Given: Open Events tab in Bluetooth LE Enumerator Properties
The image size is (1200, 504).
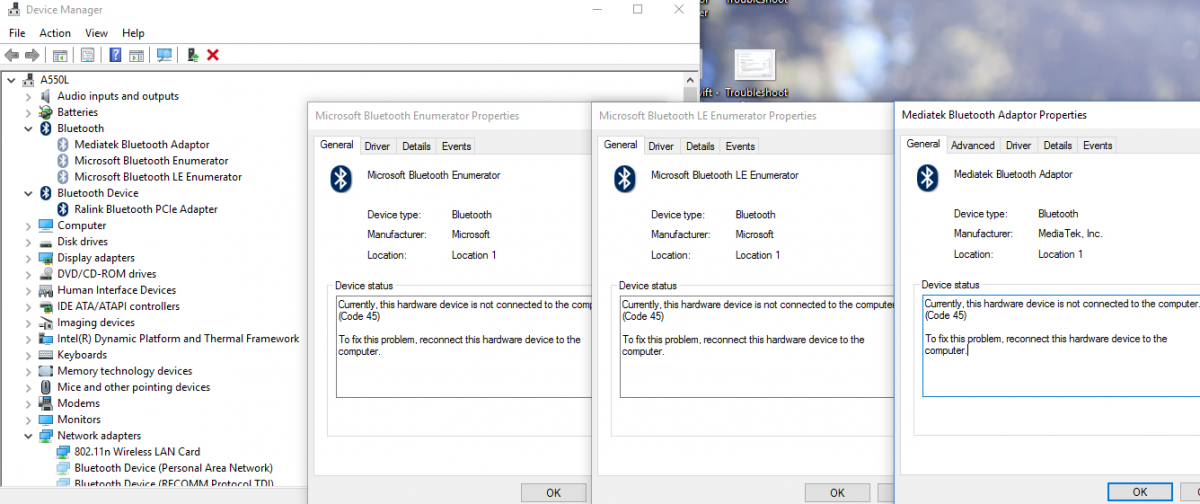Looking at the screenshot, I should (x=740, y=146).
